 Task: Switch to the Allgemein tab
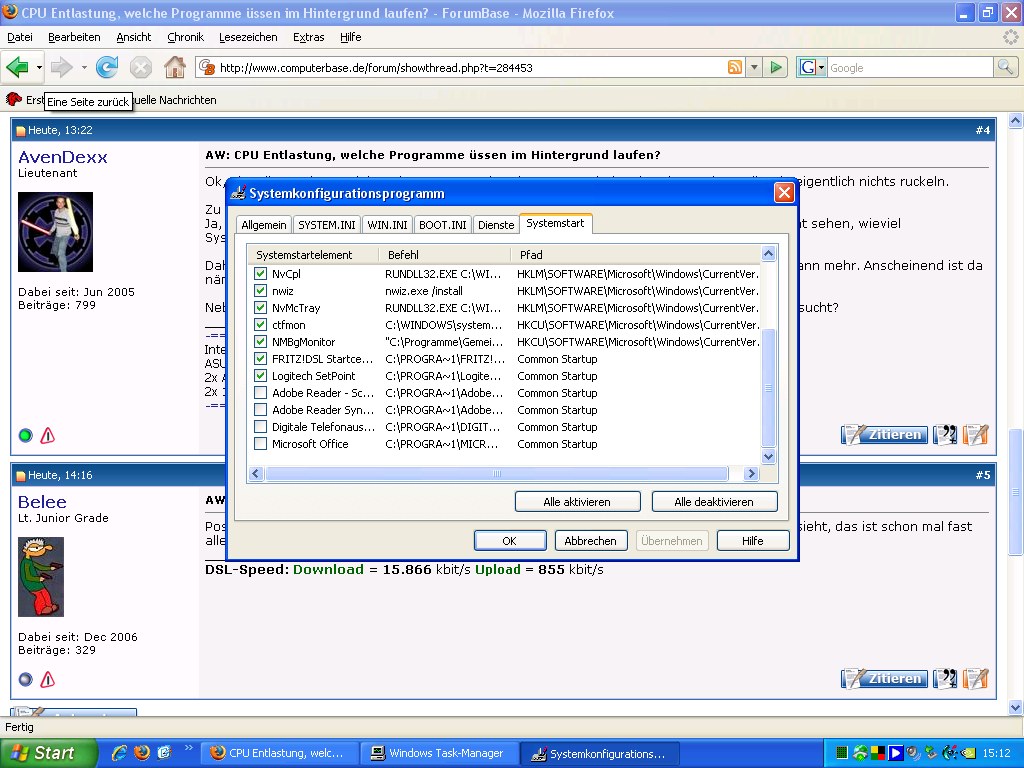coord(264,225)
